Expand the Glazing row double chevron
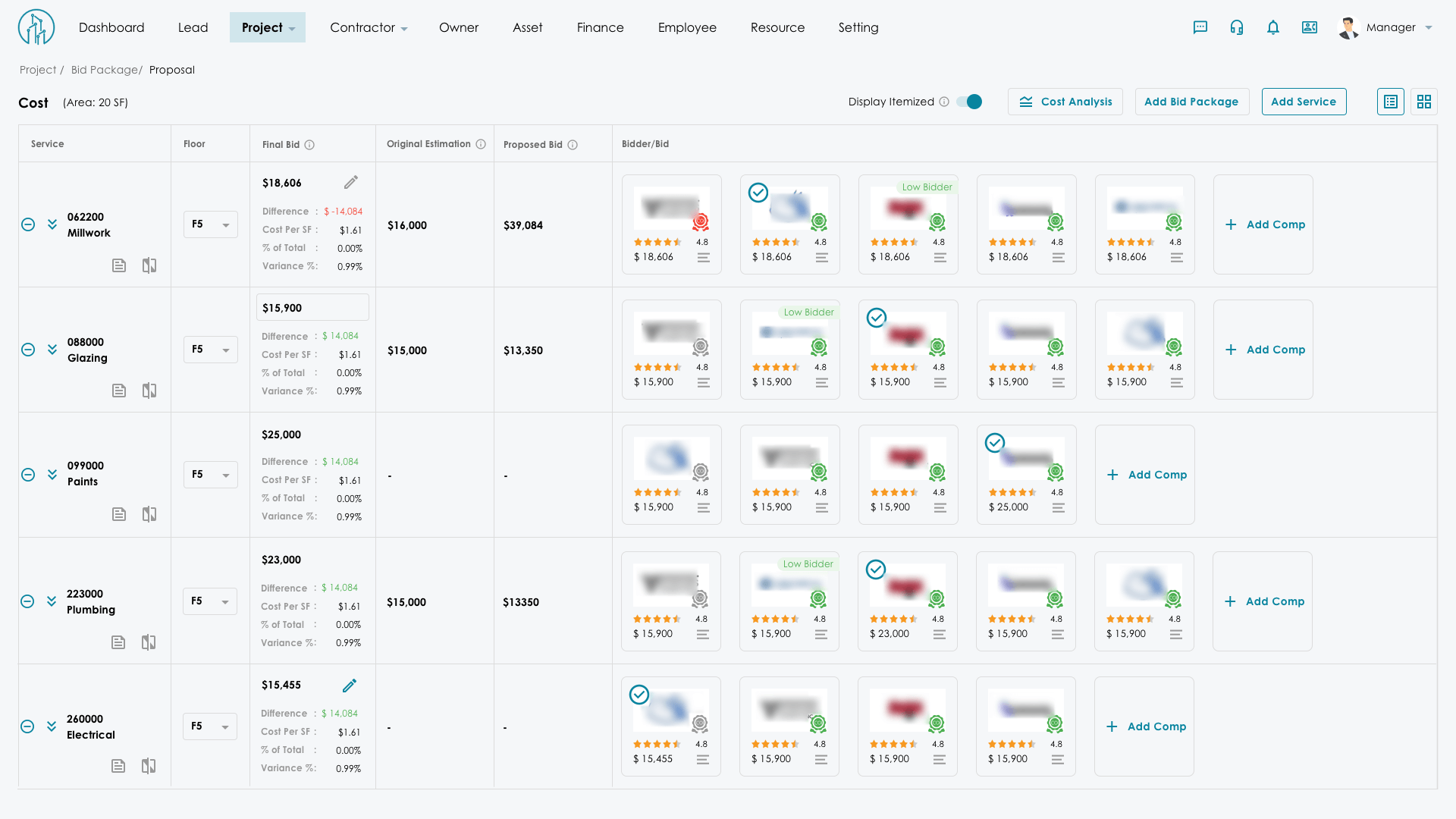This screenshot has height=819, width=1456. point(52,350)
